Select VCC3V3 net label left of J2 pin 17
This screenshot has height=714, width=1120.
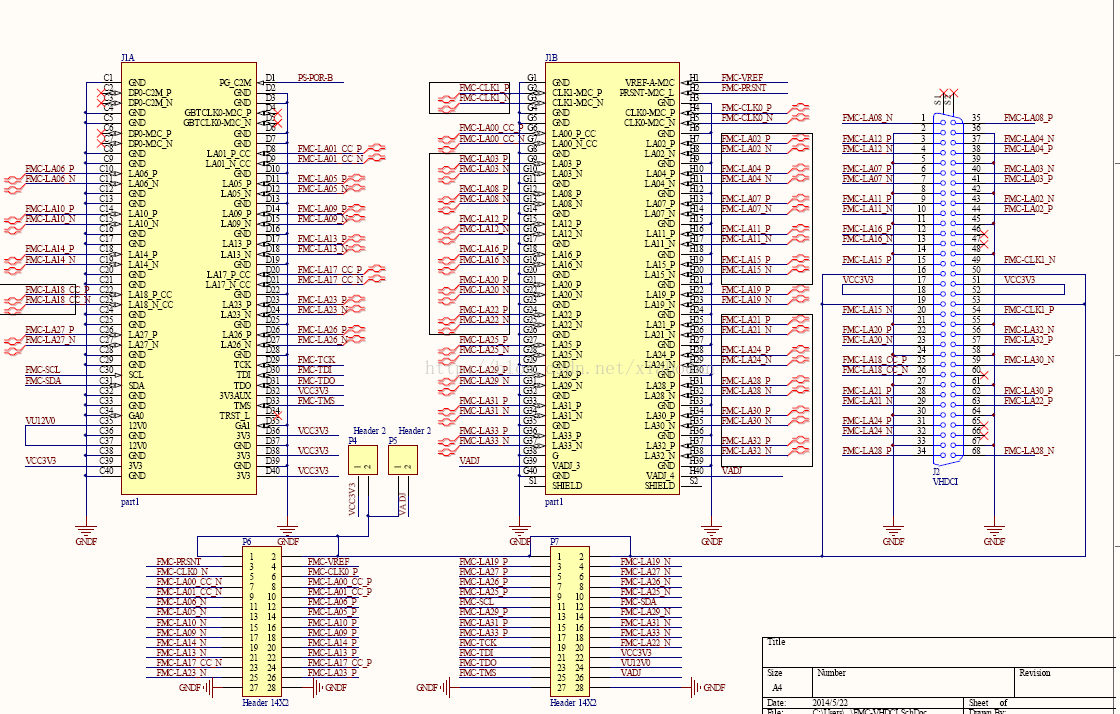pyautogui.click(x=858, y=280)
